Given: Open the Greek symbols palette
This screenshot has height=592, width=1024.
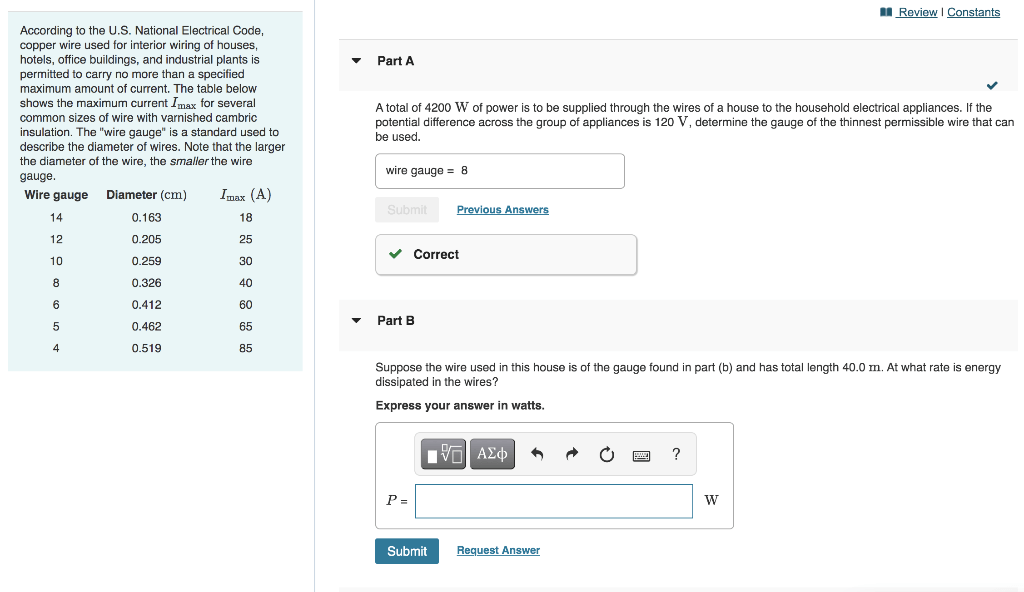Looking at the screenshot, I should pos(493,455).
